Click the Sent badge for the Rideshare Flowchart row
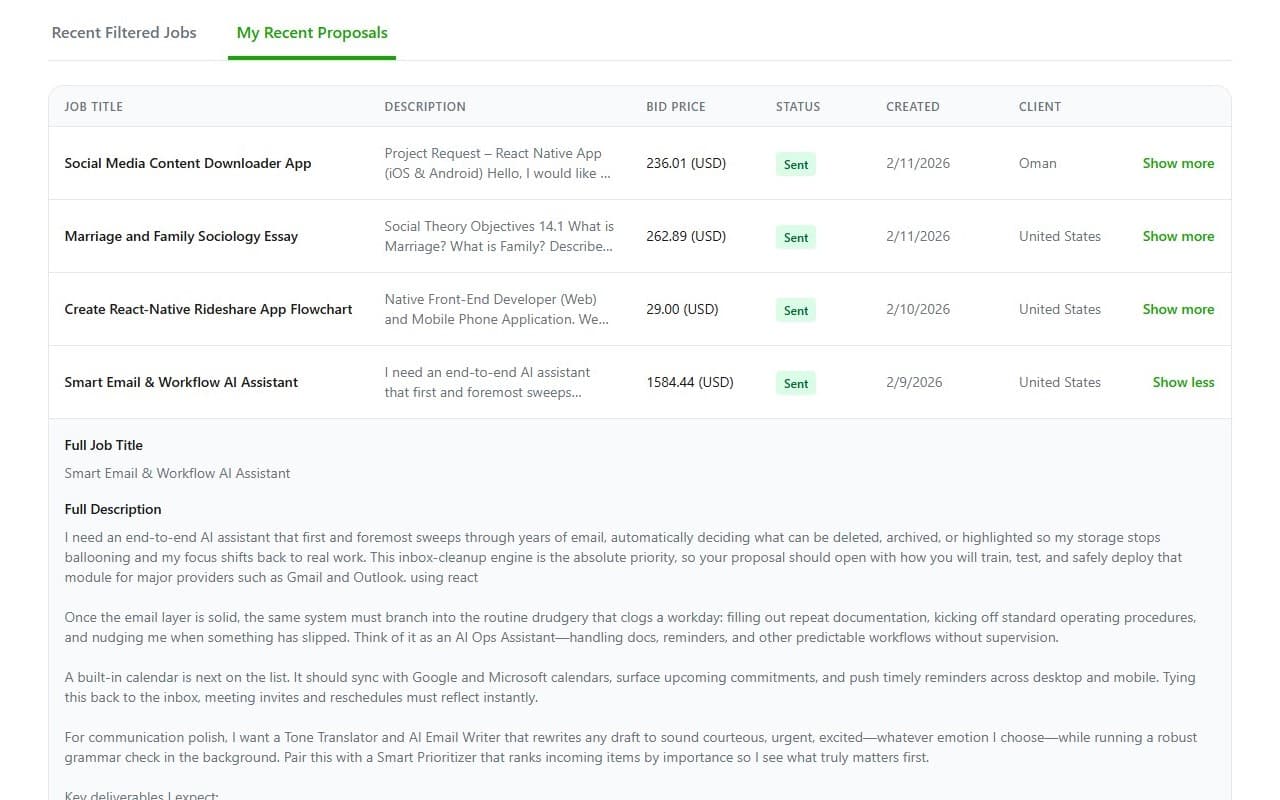 click(795, 310)
